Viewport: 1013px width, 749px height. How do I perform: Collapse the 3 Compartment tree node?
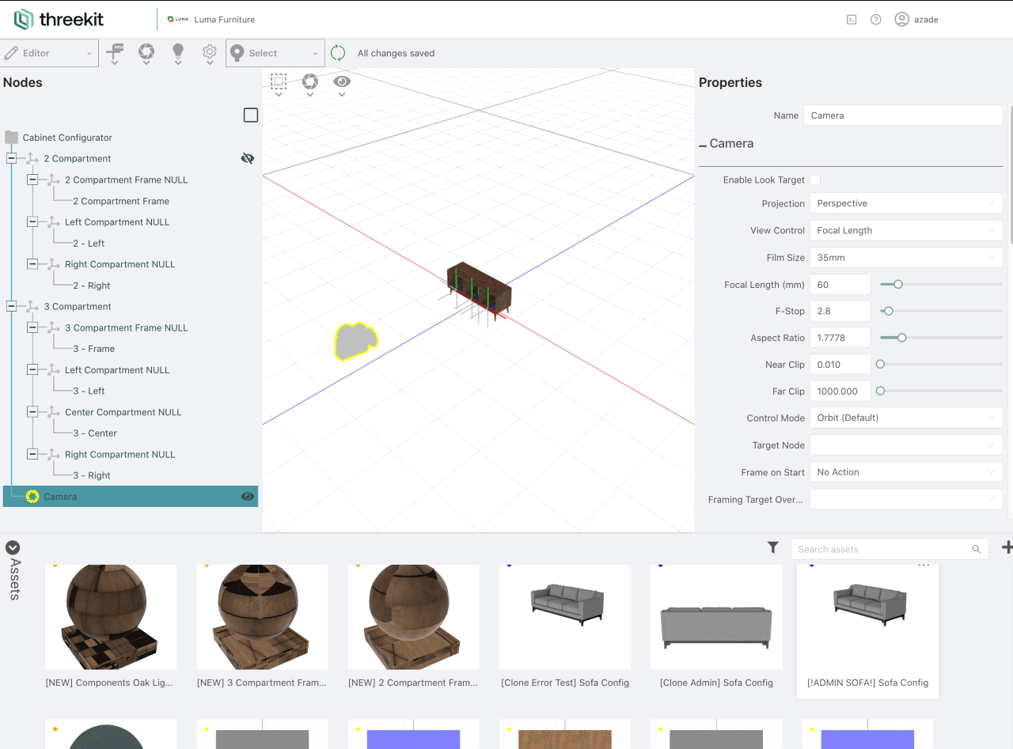[x=9, y=306]
